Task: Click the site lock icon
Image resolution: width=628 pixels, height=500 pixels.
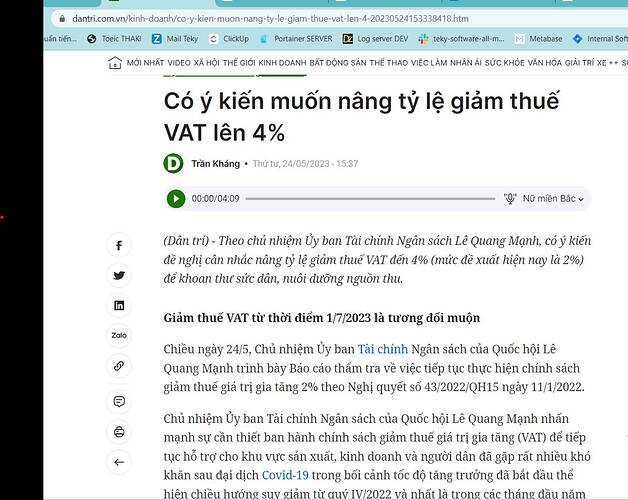Action: (62, 19)
